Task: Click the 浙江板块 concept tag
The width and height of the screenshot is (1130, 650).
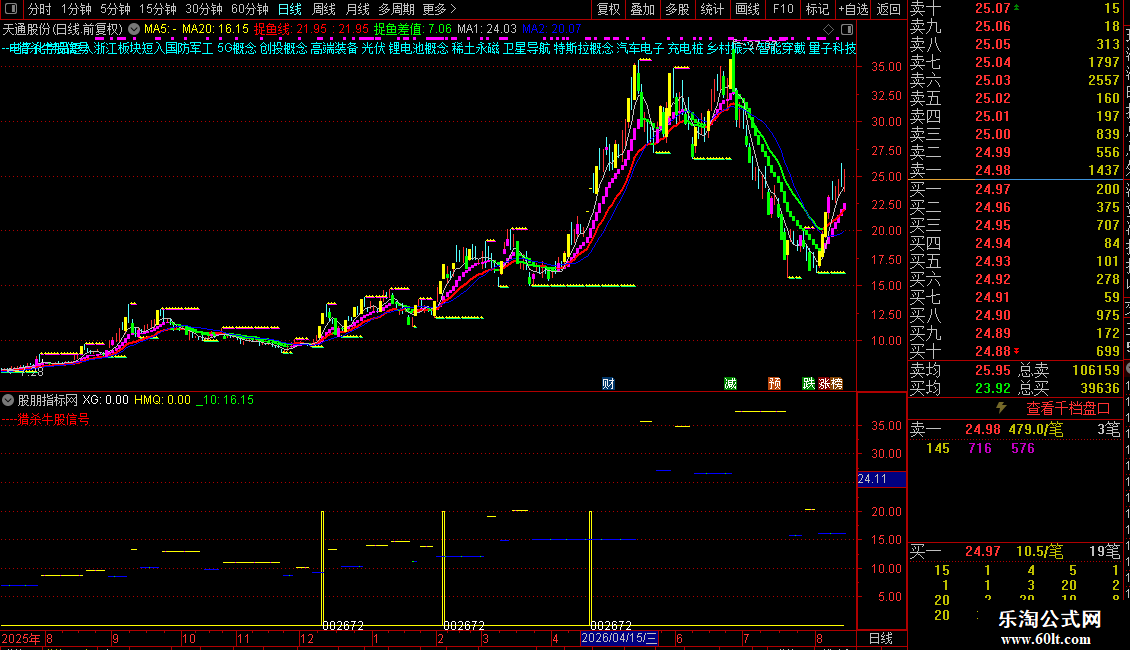Action: tap(117, 48)
